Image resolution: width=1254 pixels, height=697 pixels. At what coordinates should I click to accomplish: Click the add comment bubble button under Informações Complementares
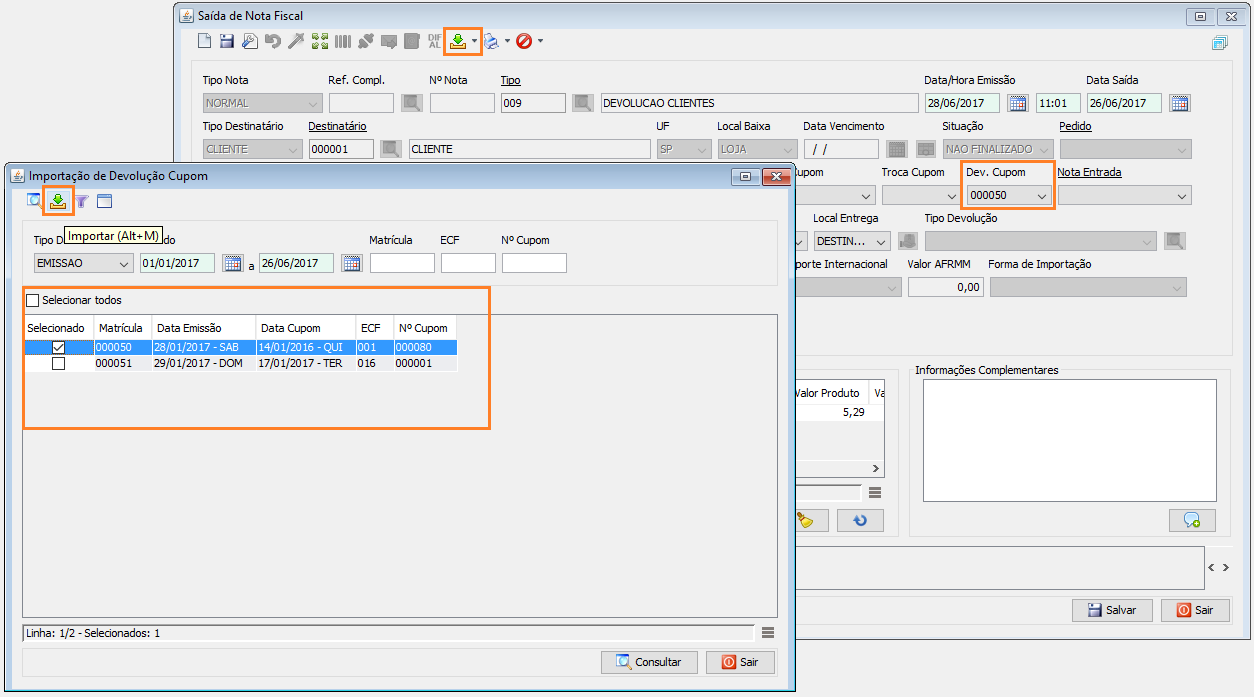[1192, 520]
